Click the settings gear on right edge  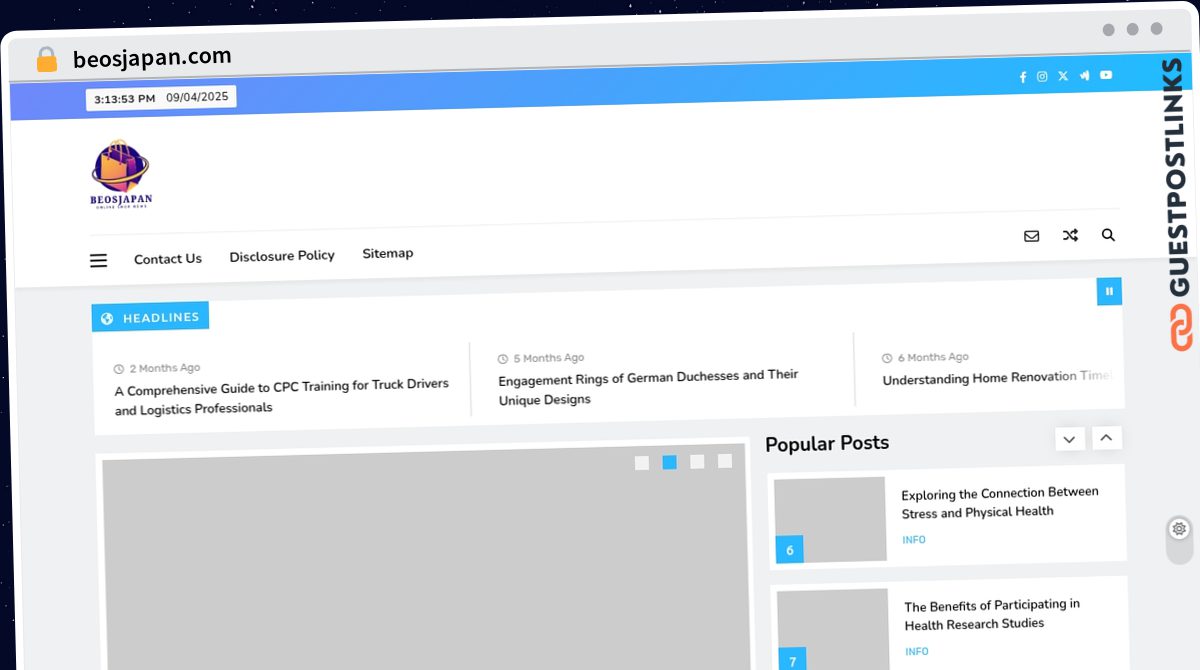pyautogui.click(x=1179, y=529)
